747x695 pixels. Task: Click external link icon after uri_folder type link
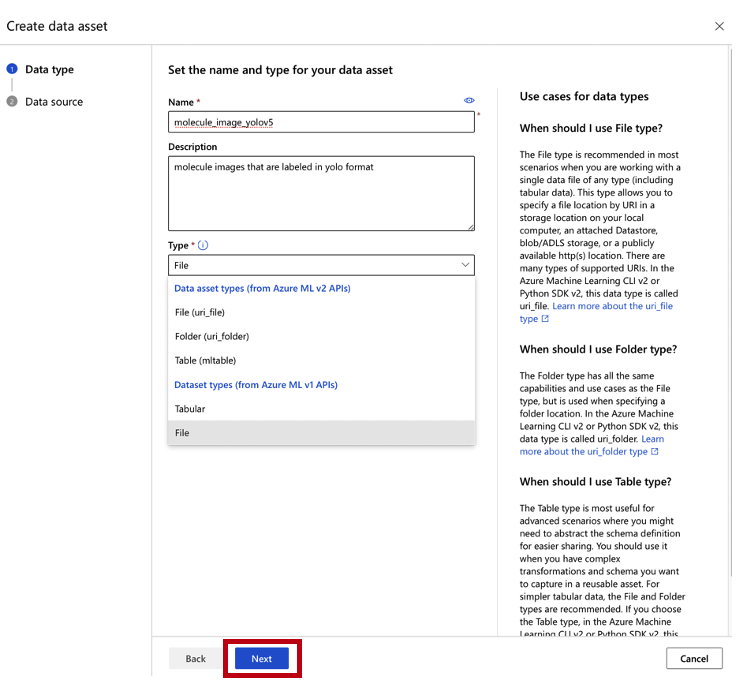655,452
